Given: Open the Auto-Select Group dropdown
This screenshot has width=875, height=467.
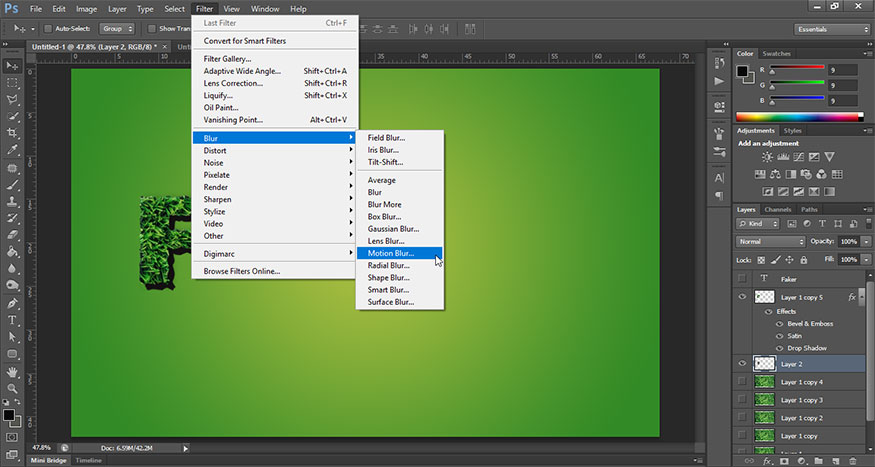Looking at the screenshot, I should [x=117, y=28].
